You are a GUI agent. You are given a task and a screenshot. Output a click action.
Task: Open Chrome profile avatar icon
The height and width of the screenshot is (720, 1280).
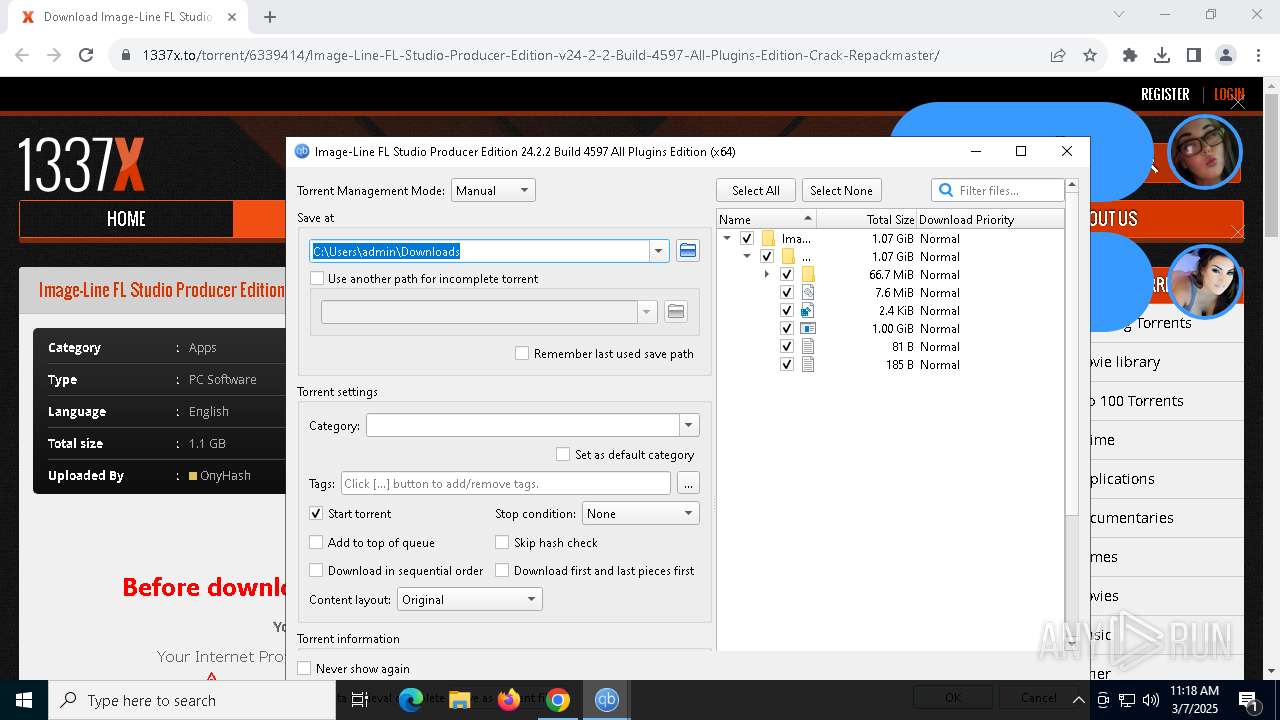1226,55
